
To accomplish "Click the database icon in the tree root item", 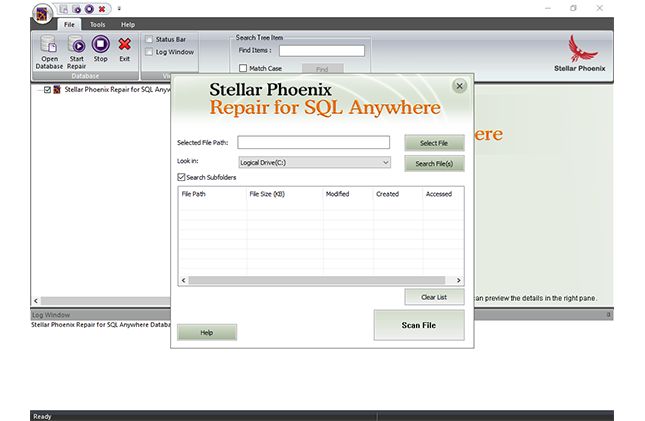I will (x=57, y=89).
